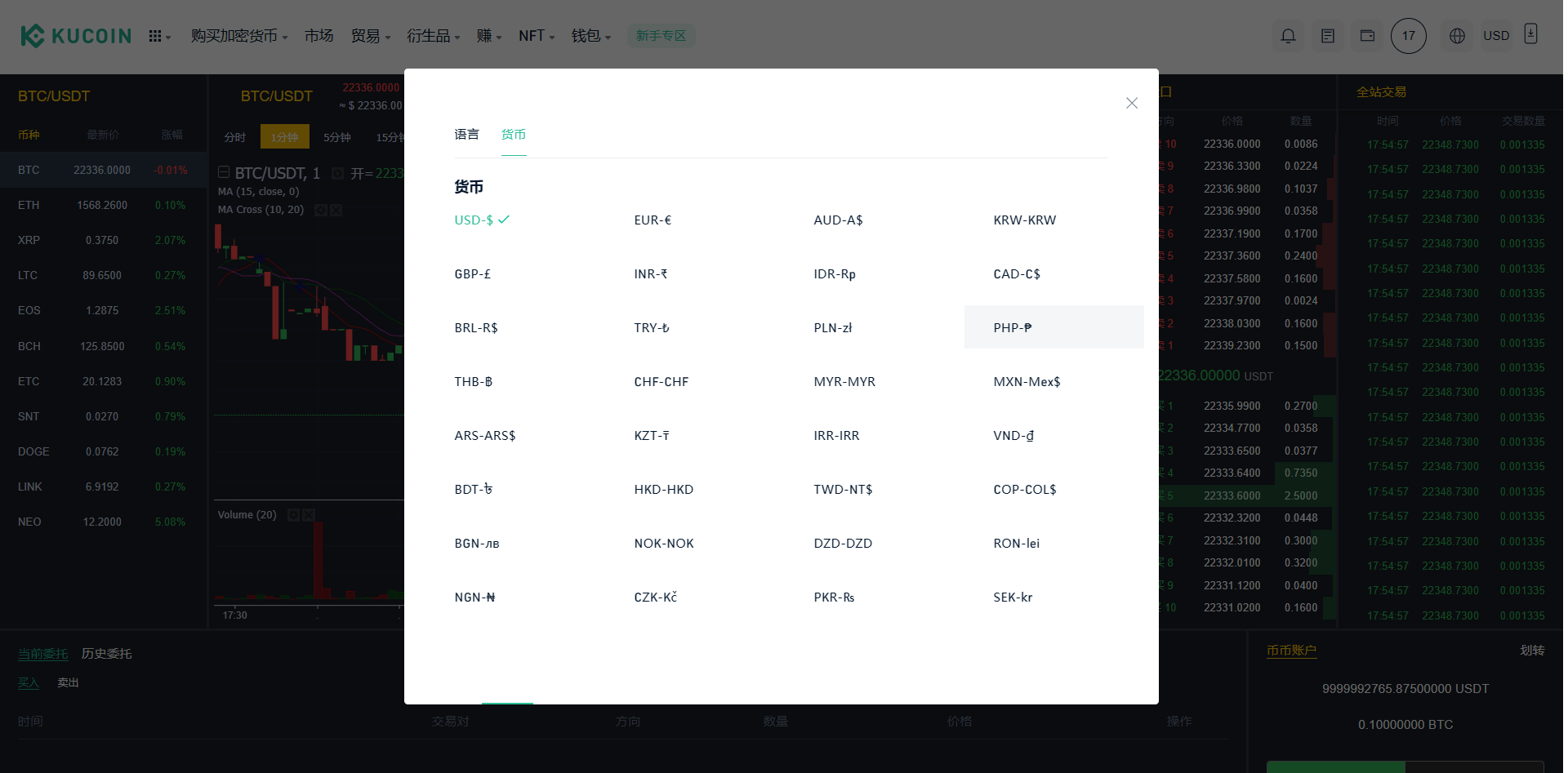Choose EUR-€ as display currency
1568x773 pixels.
click(653, 220)
